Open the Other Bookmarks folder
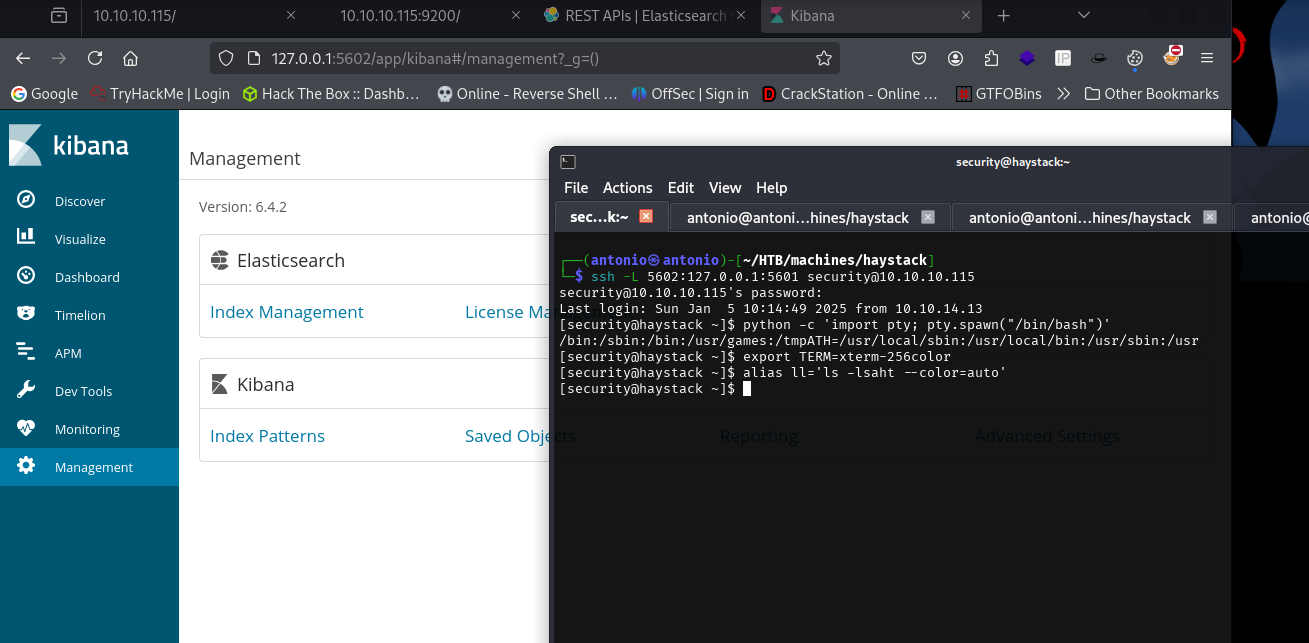 tap(1151, 94)
